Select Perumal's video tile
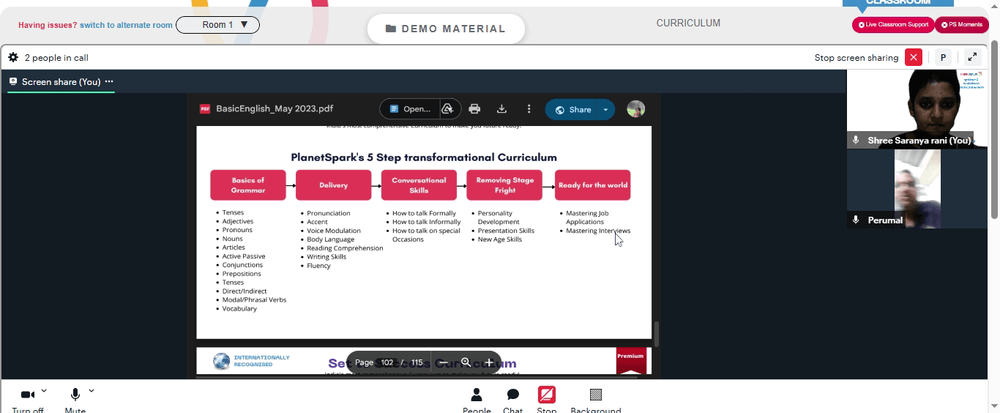 (x=917, y=189)
